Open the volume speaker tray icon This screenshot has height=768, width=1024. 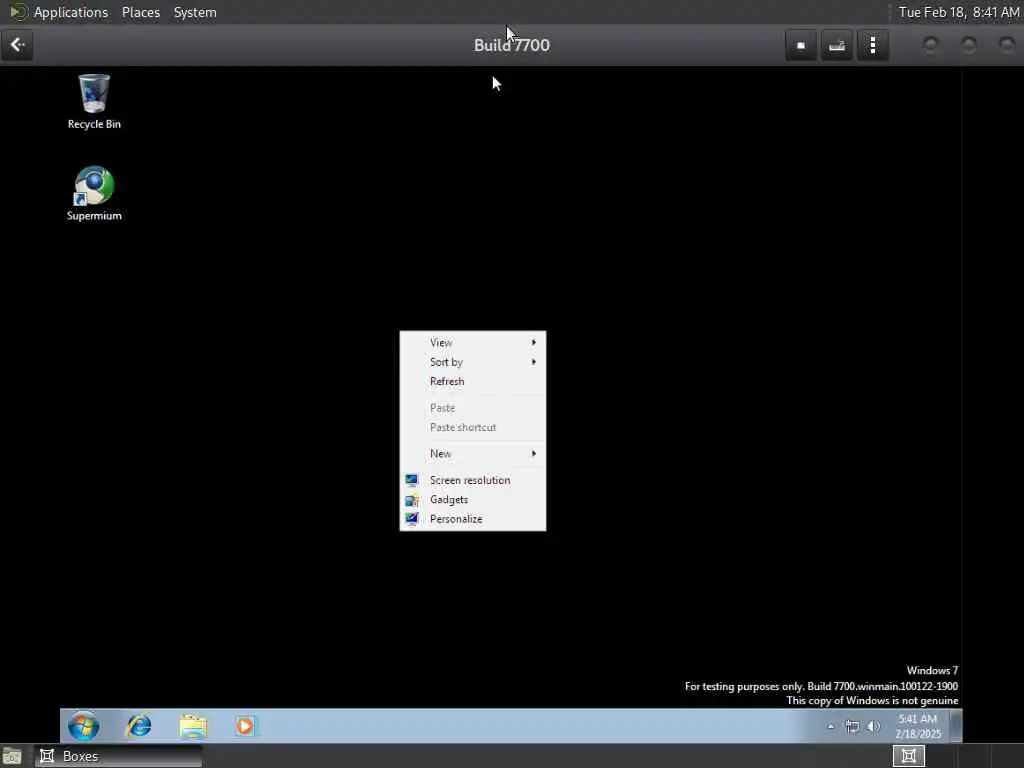tap(874, 726)
